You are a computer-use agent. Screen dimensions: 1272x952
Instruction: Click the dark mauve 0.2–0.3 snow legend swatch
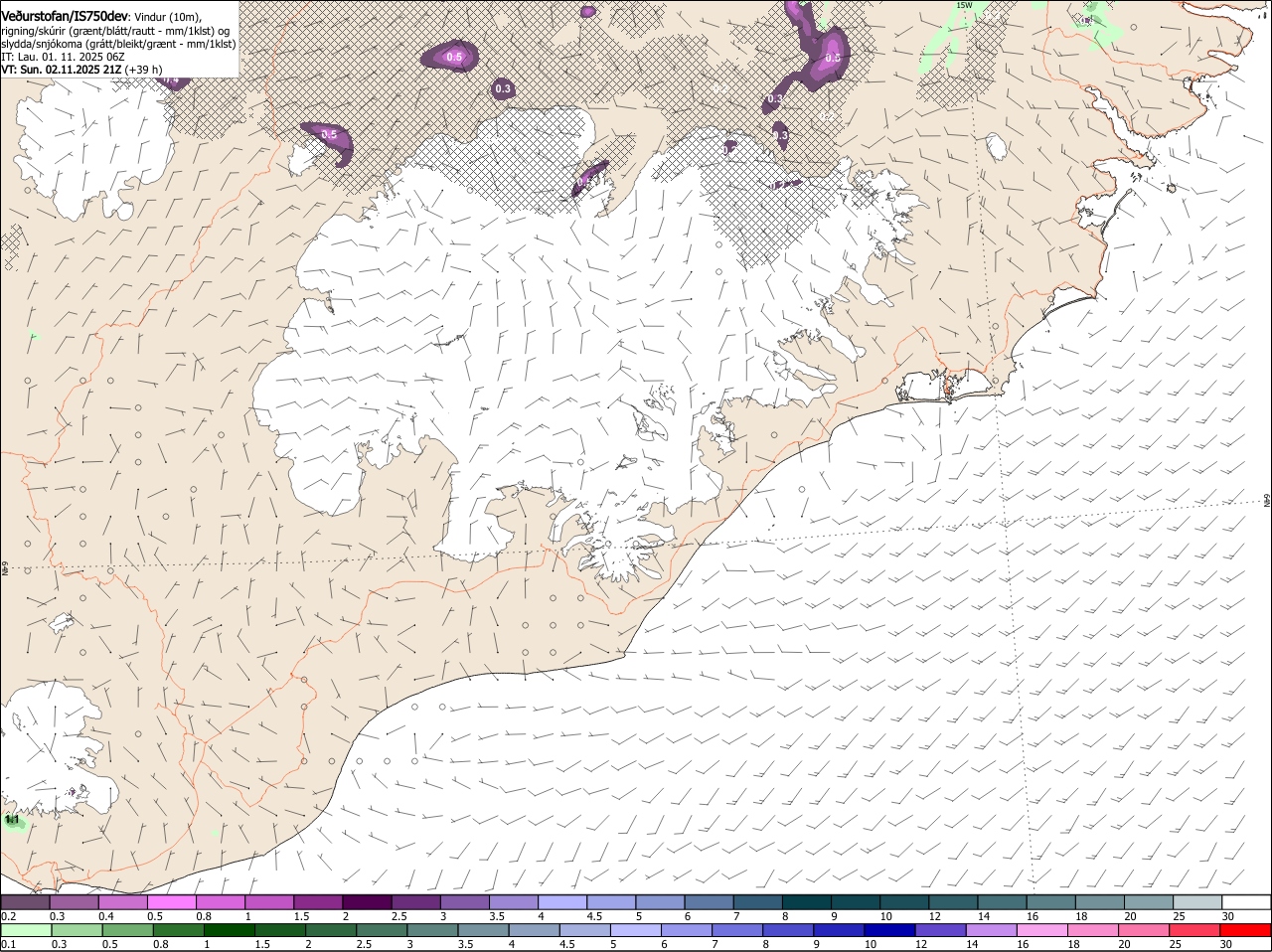point(25,902)
